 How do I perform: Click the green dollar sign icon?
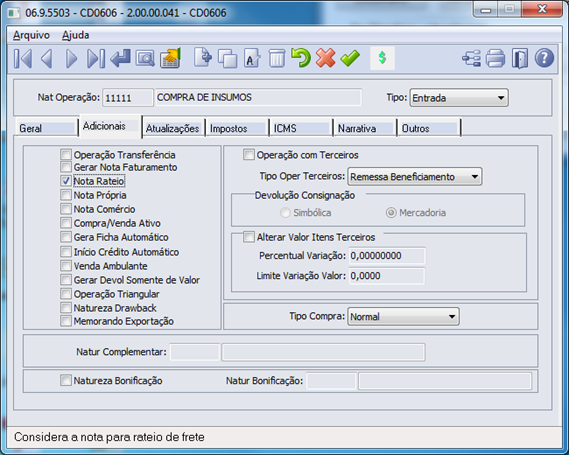382,58
